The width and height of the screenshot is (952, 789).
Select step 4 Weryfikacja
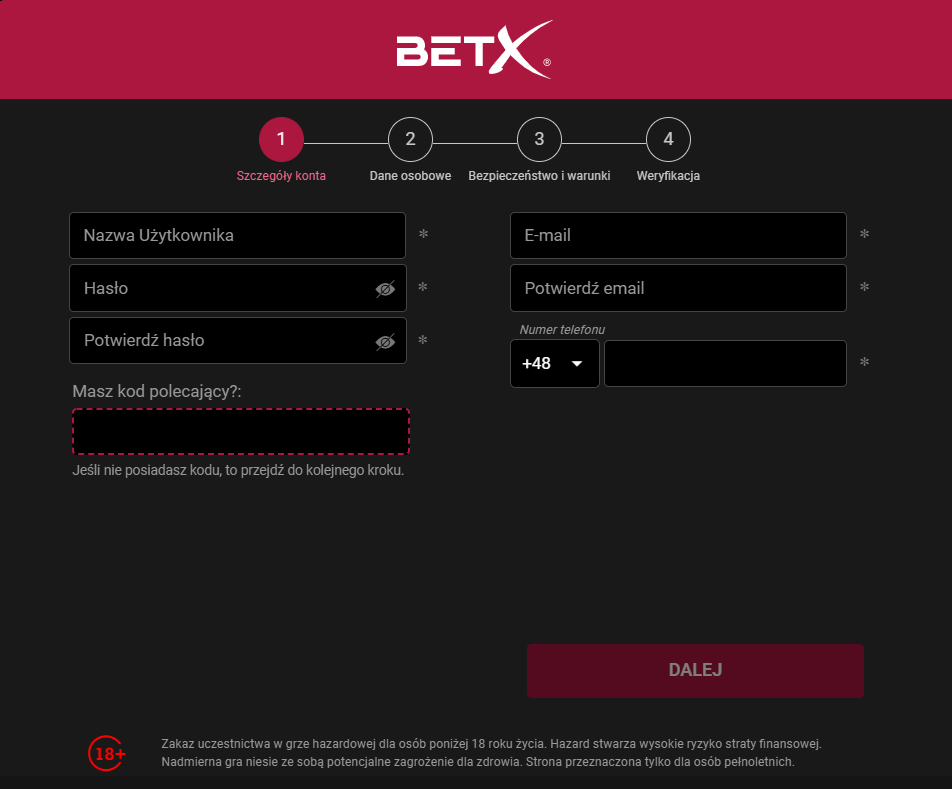point(668,140)
